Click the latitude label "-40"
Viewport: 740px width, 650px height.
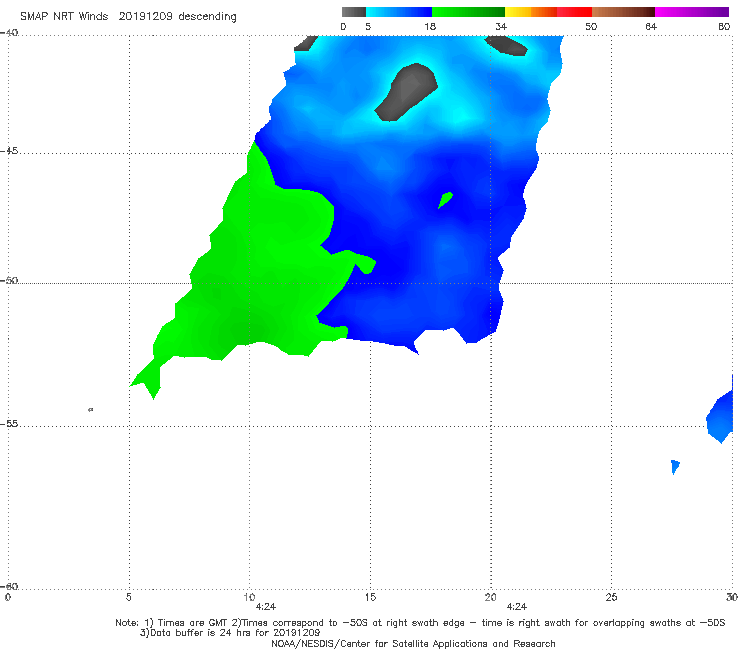[x=9, y=33]
